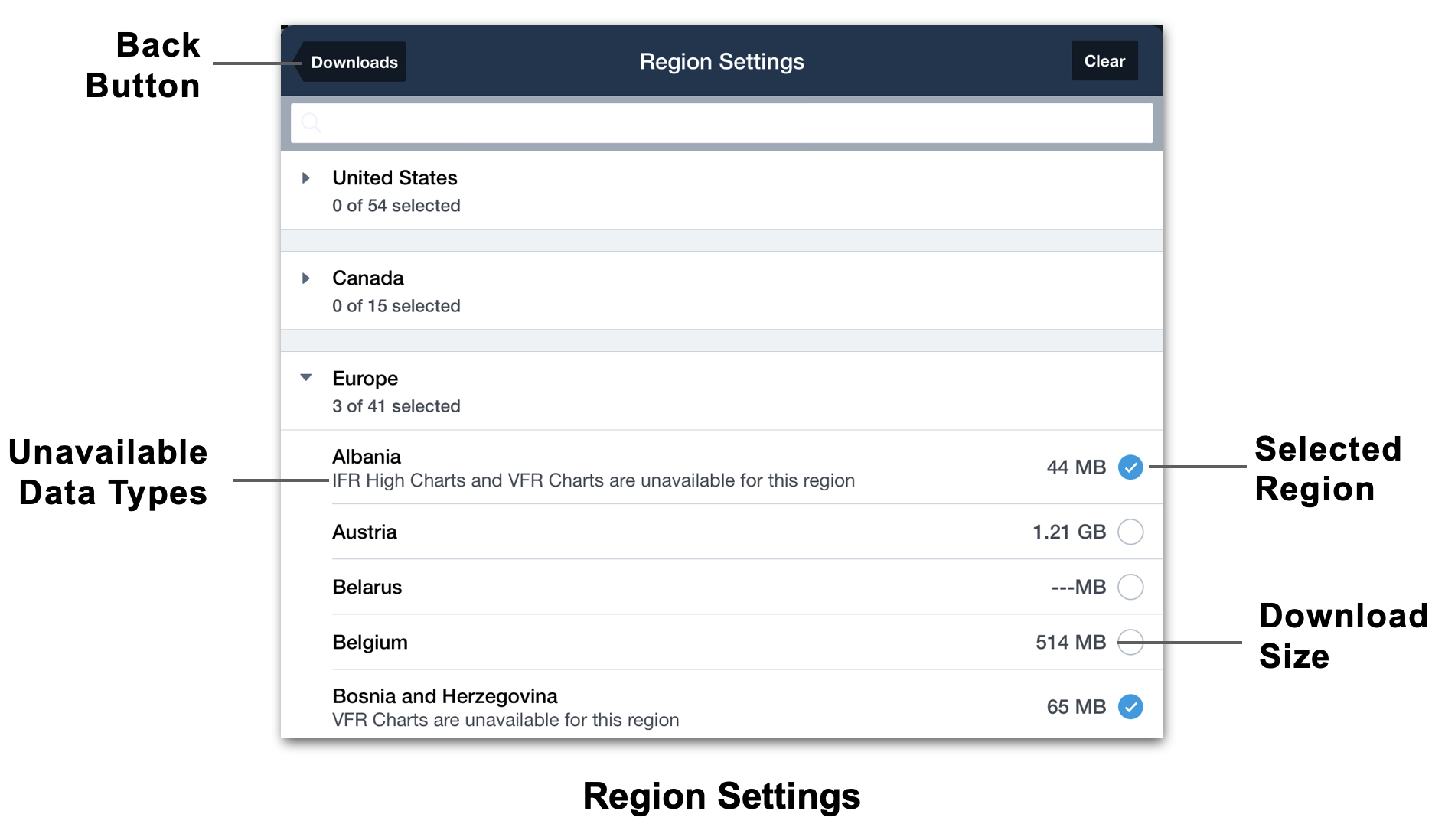
Task: Select the Austria region circle
Action: 1130,532
